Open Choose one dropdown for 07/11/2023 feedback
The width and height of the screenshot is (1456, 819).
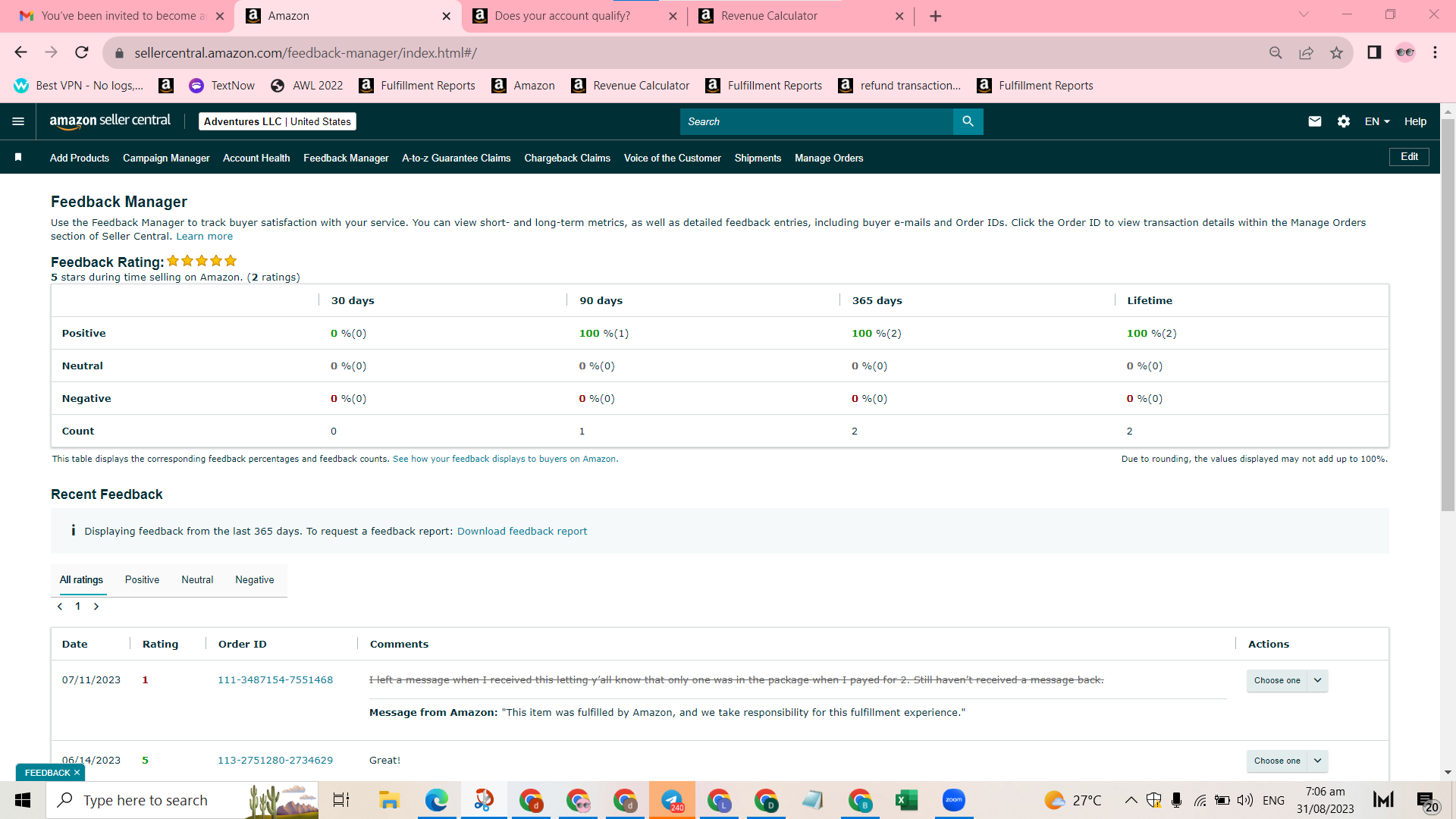click(1287, 680)
